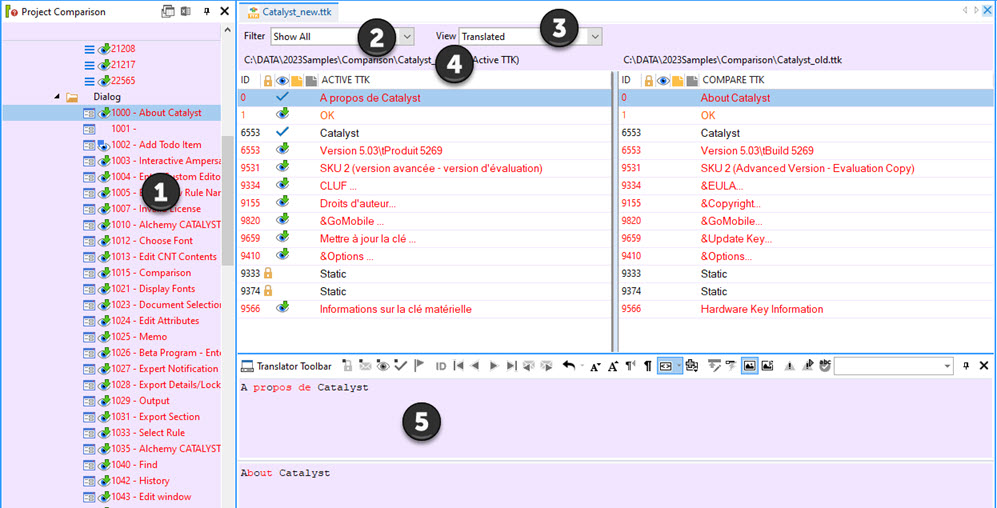This screenshot has height=508, width=997.
Task: Toggle the pilcrow paragraph marks icon
Action: point(647,366)
